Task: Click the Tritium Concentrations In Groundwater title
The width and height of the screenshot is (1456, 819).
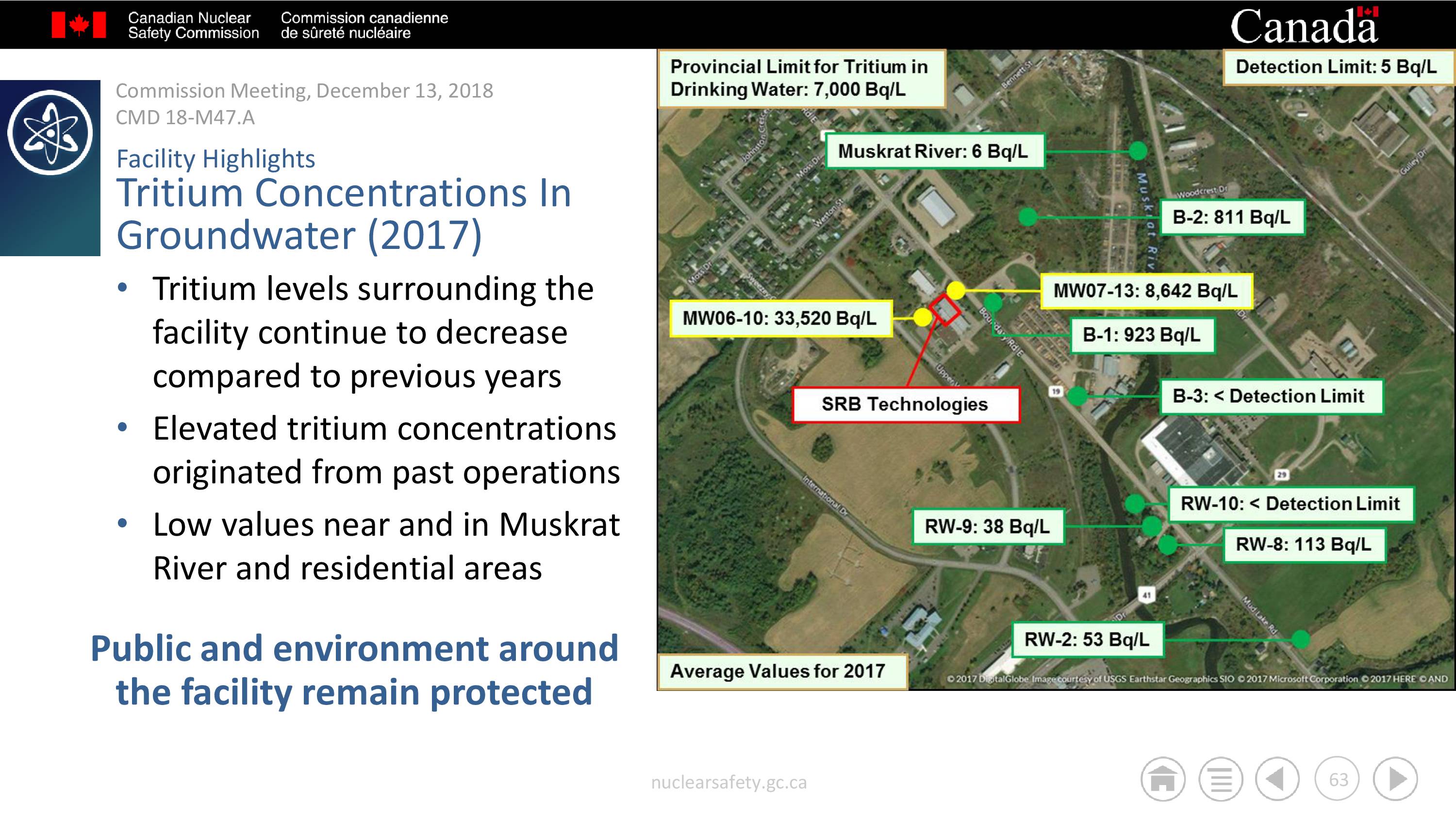Action: (x=344, y=213)
